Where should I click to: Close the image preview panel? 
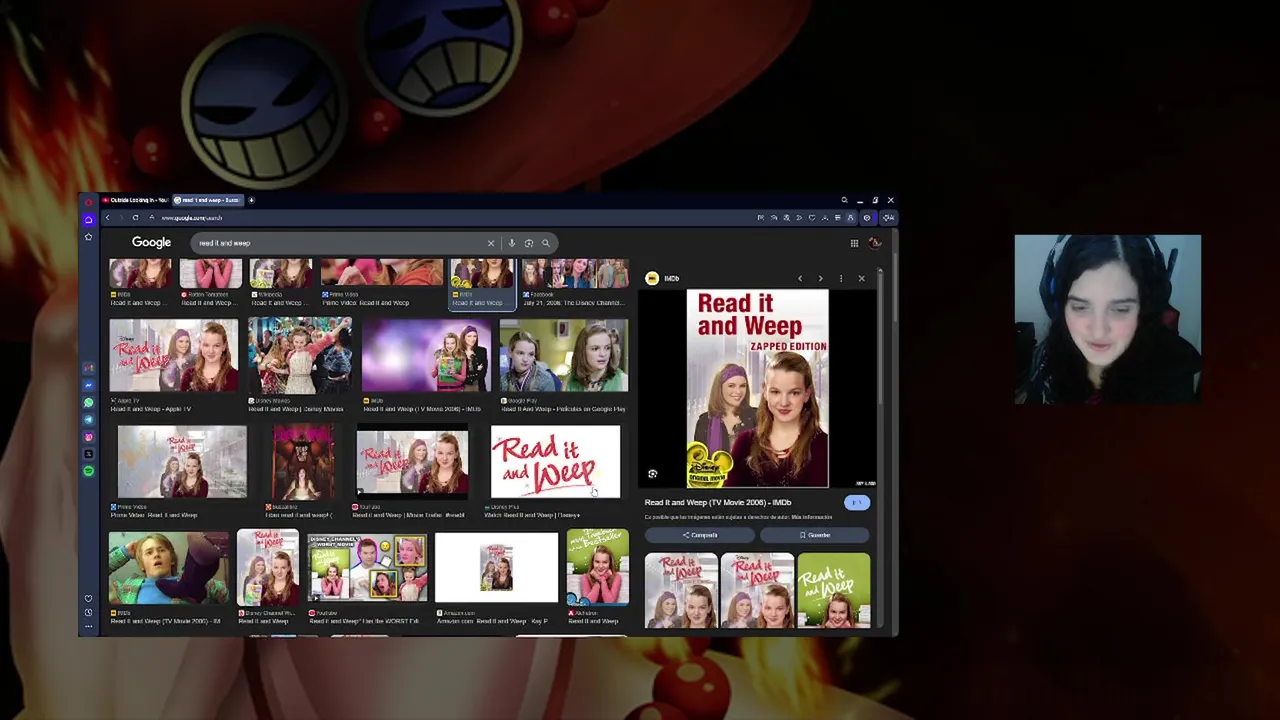click(x=861, y=279)
